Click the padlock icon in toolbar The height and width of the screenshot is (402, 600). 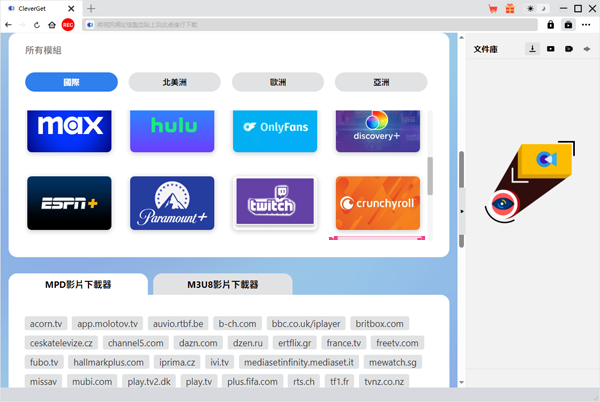point(550,25)
